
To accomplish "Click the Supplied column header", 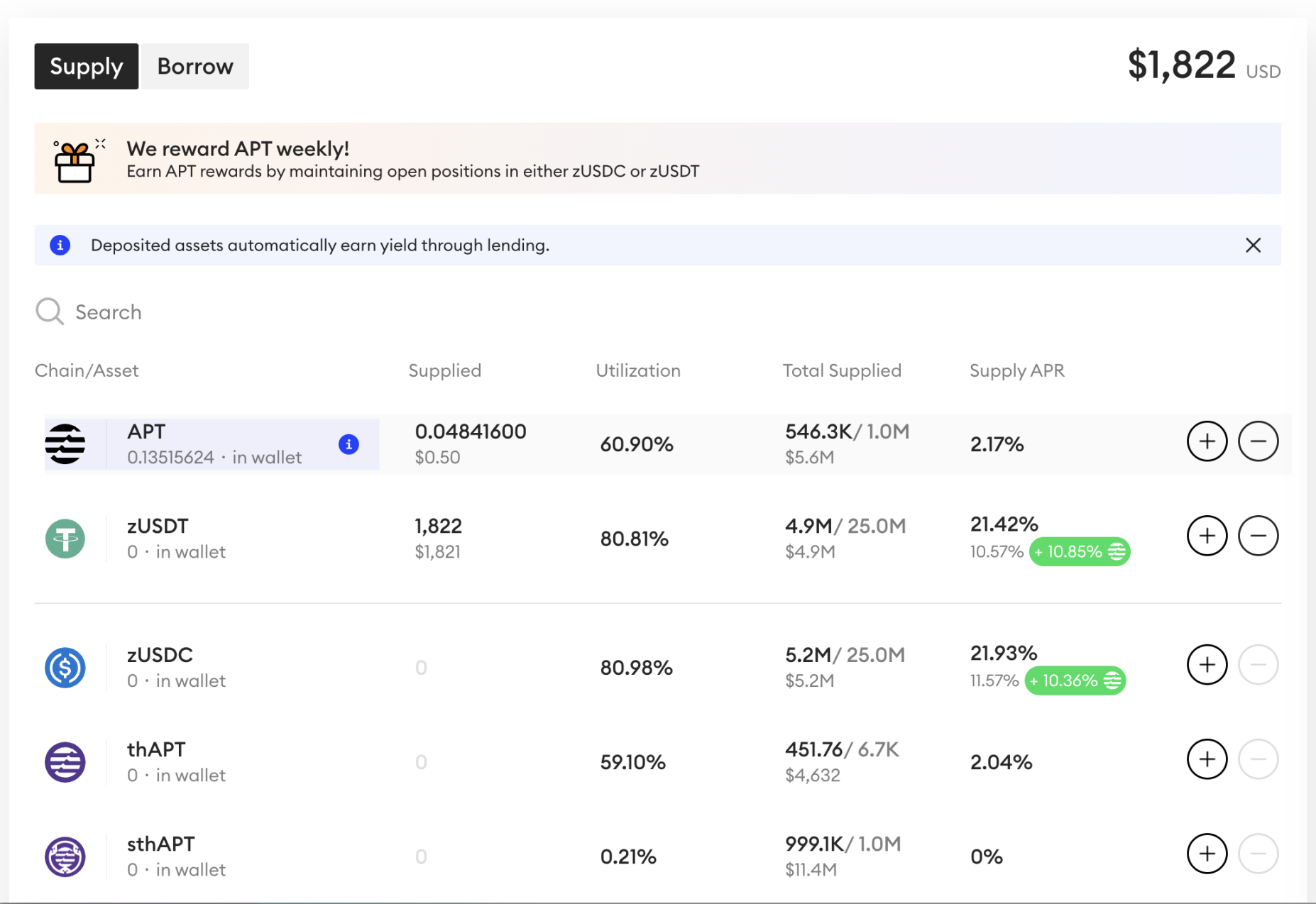I will point(445,370).
